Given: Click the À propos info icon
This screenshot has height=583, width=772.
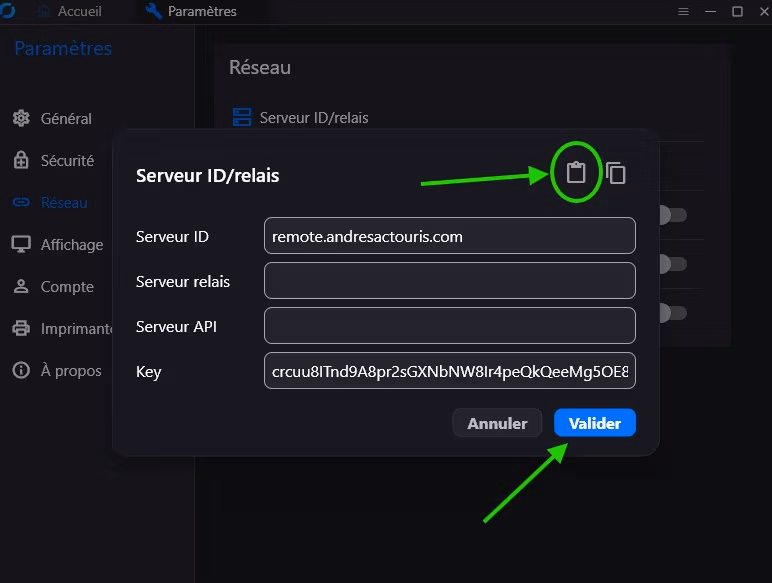Looking at the screenshot, I should tap(21, 370).
